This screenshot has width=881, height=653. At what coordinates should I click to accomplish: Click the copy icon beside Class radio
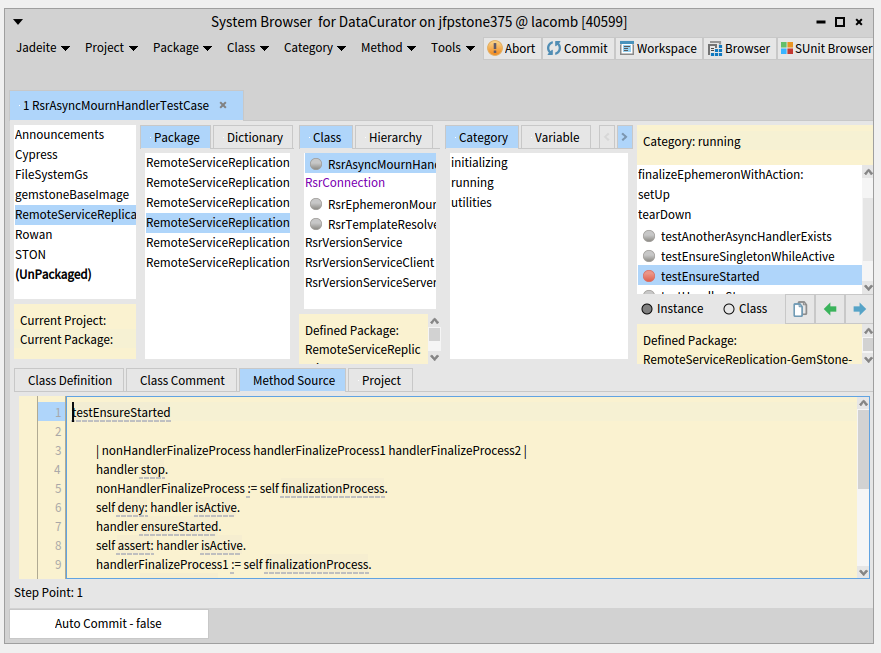[x=800, y=309]
